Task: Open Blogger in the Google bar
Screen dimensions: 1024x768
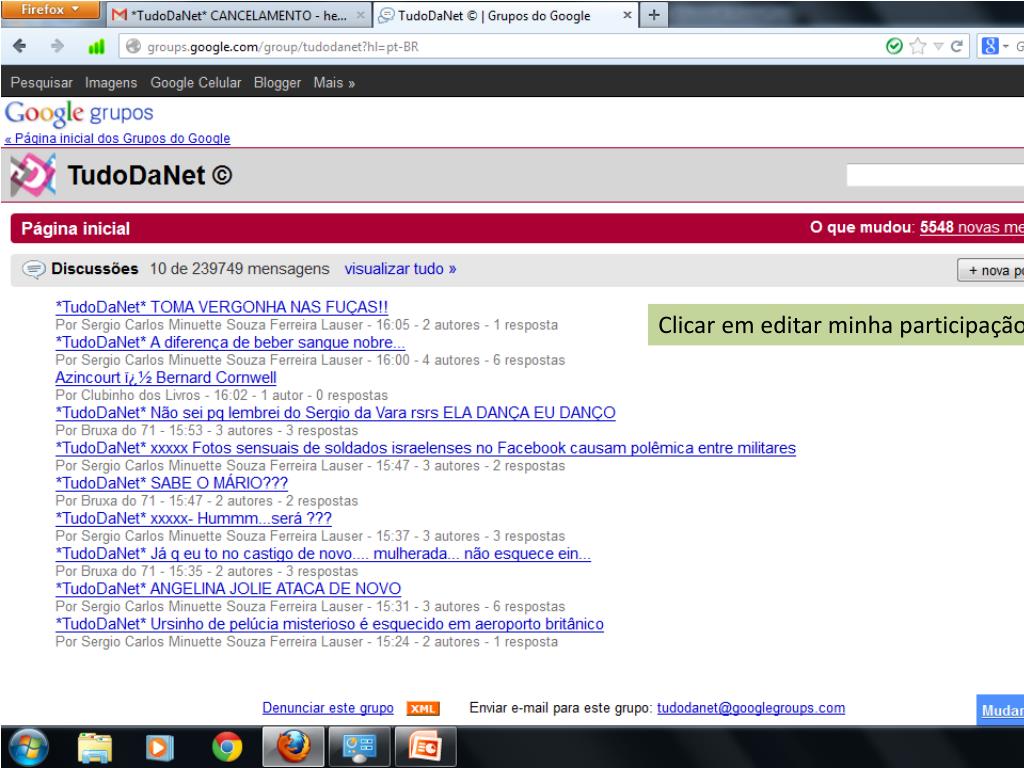Action: pos(277,83)
